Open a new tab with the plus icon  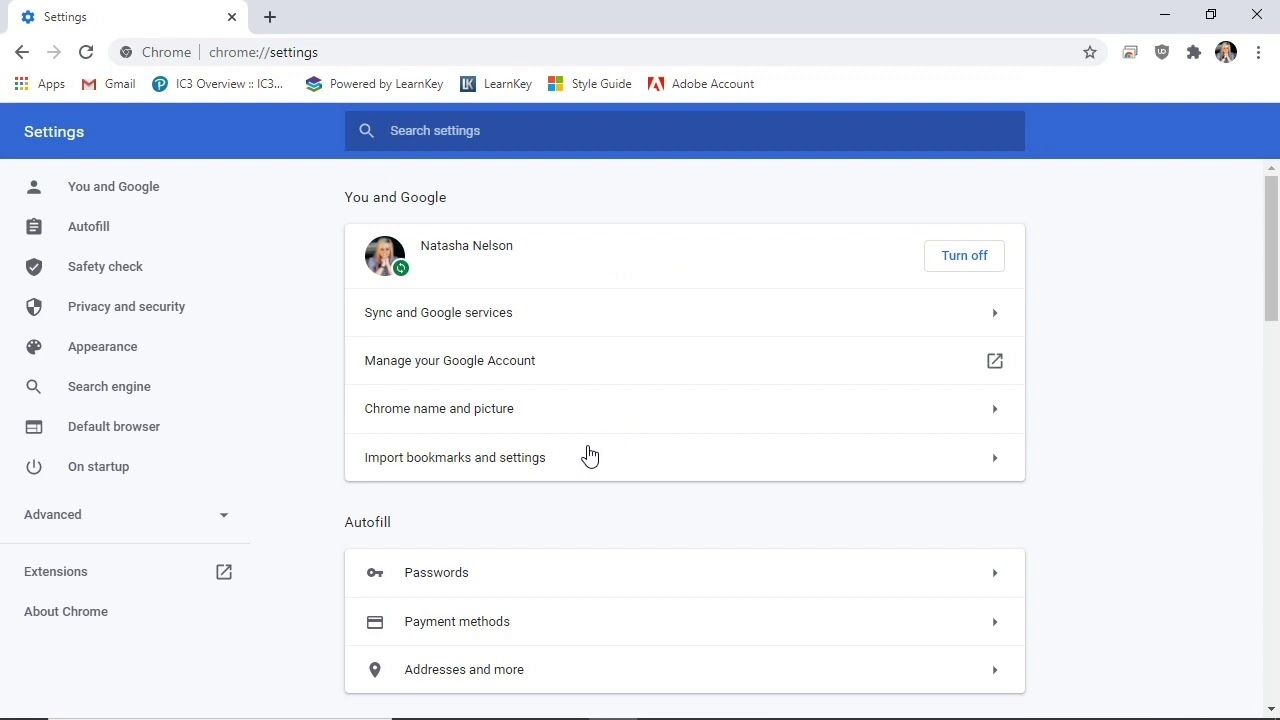[x=270, y=17]
